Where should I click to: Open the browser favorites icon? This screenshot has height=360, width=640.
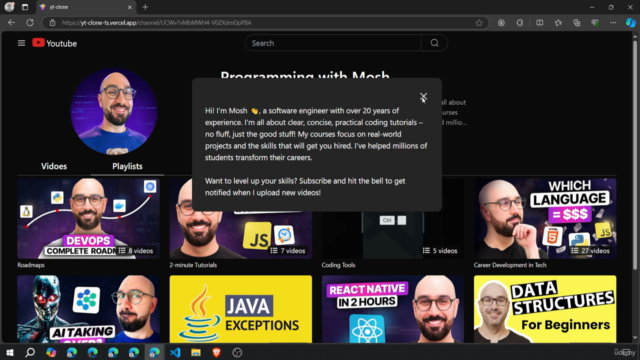(x=558, y=23)
